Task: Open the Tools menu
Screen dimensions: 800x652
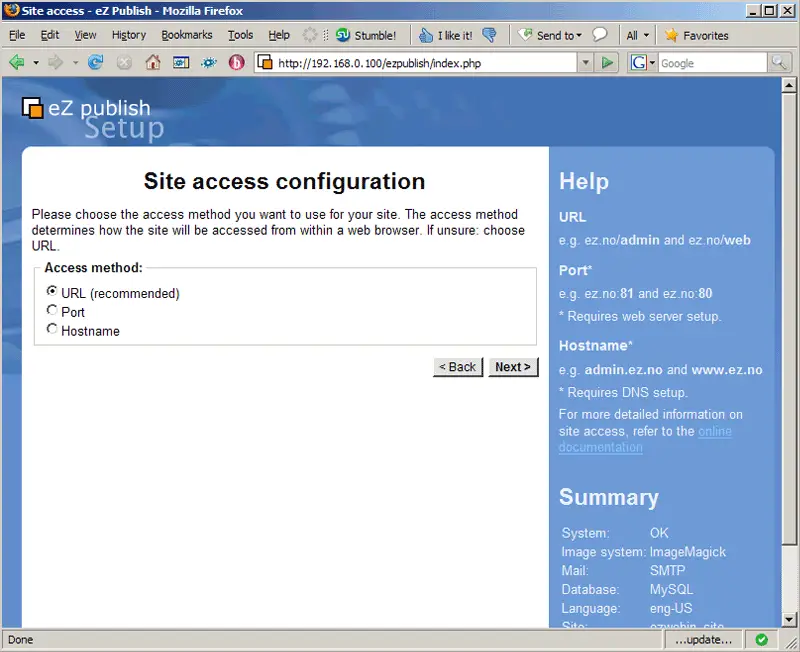Action: coord(240,35)
